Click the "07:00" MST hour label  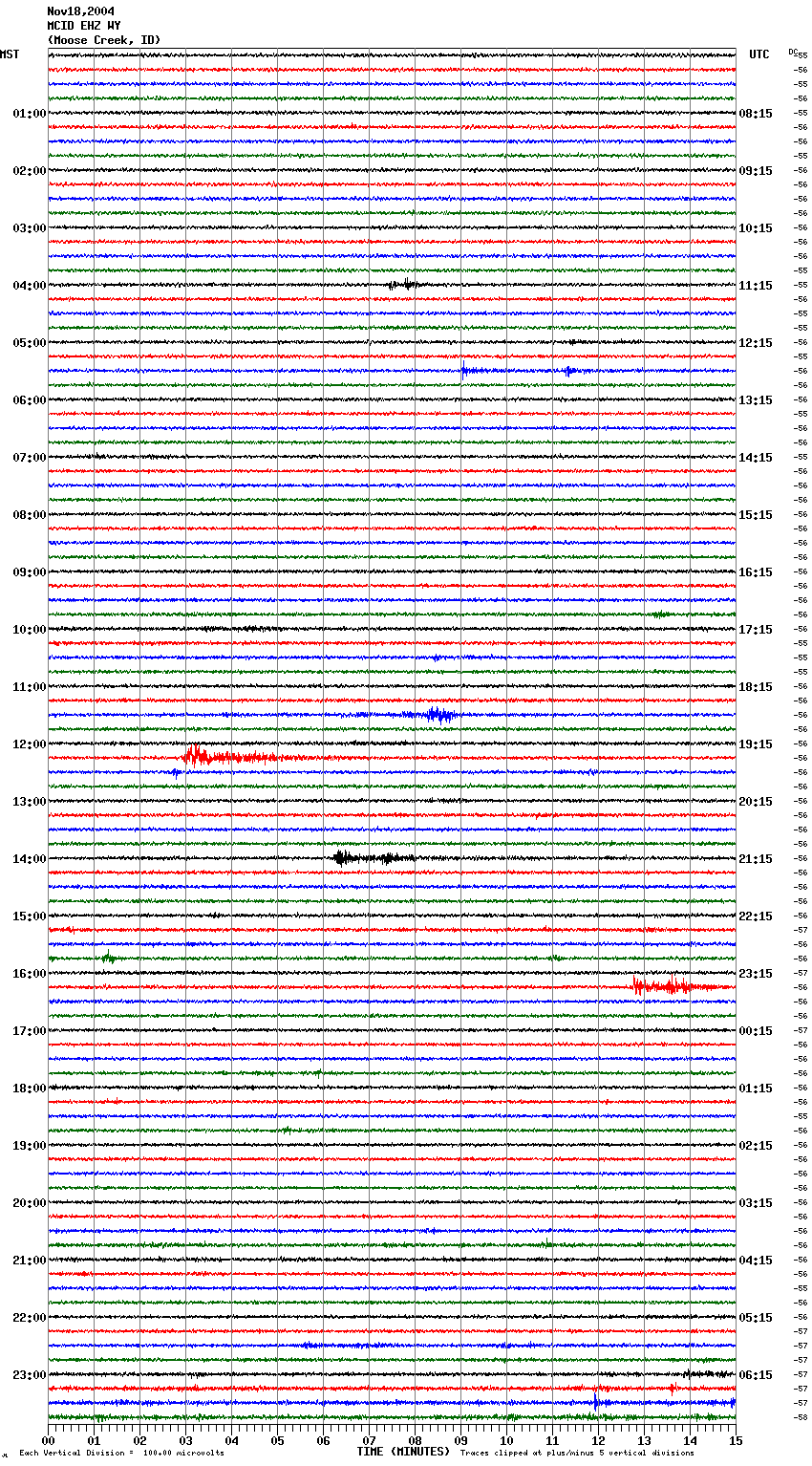coord(30,458)
